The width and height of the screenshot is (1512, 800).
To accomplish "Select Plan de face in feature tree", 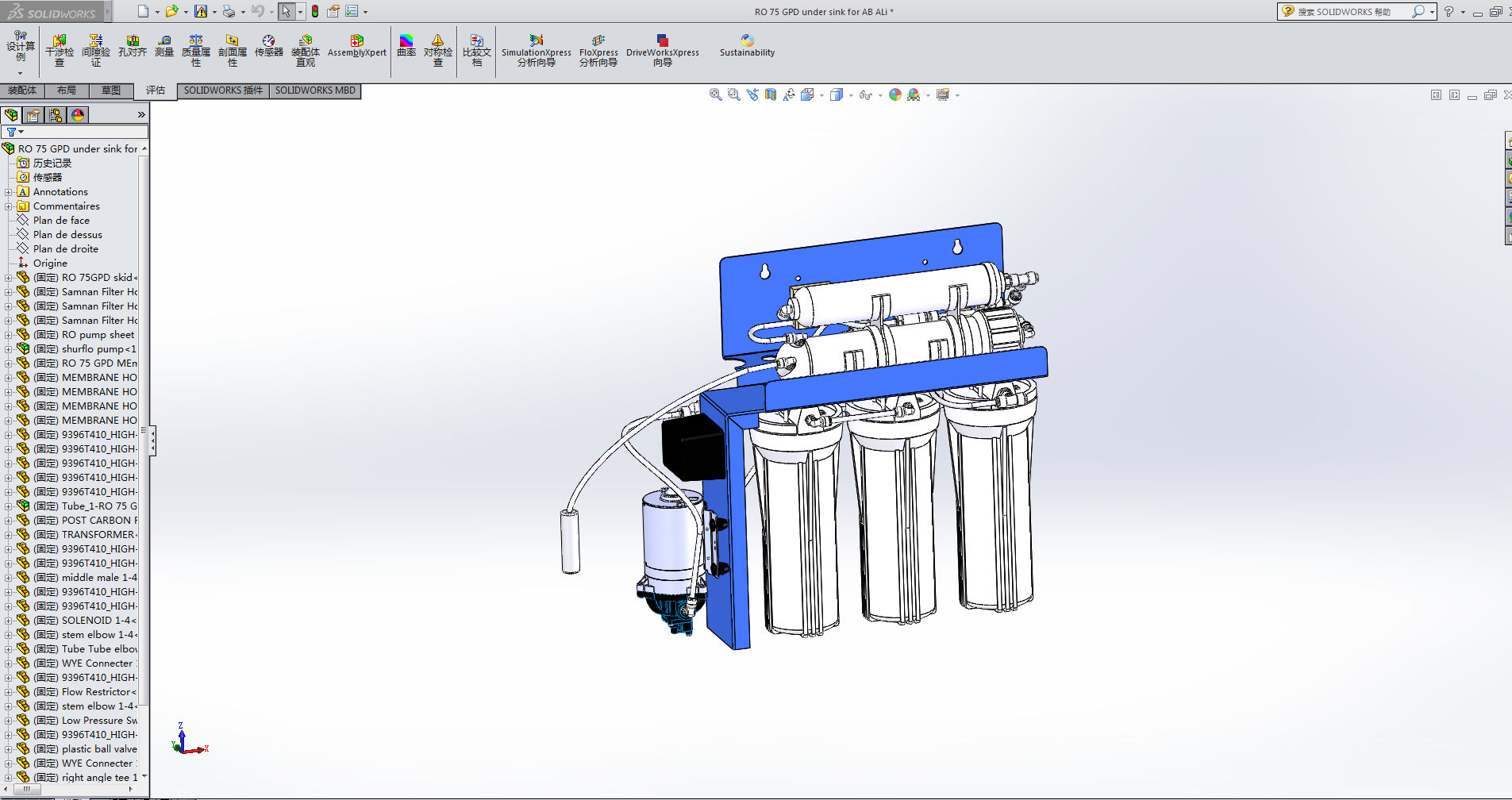I will point(61,221).
